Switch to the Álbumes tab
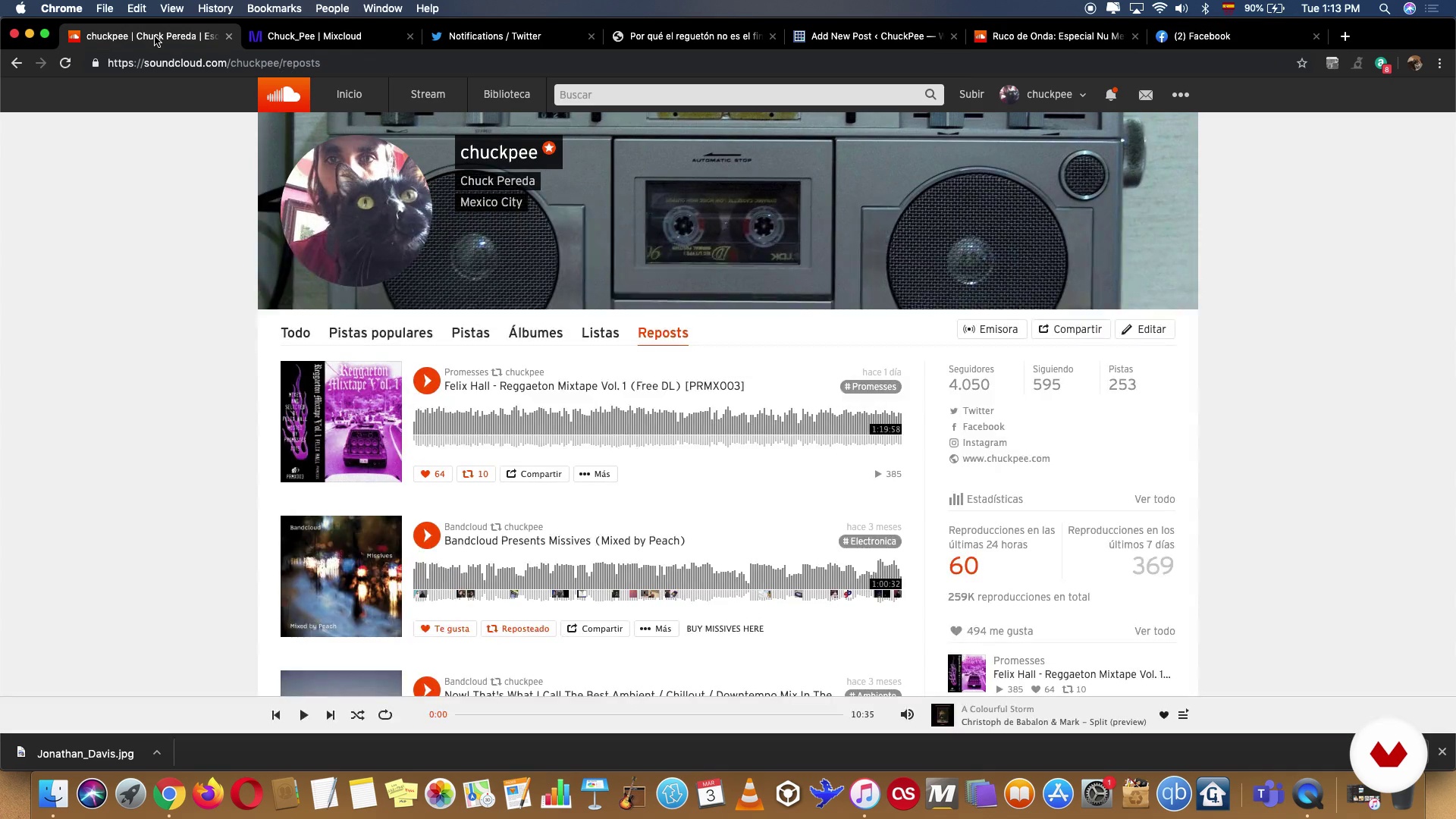Image resolution: width=1456 pixels, height=819 pixels. click(536, 333)
